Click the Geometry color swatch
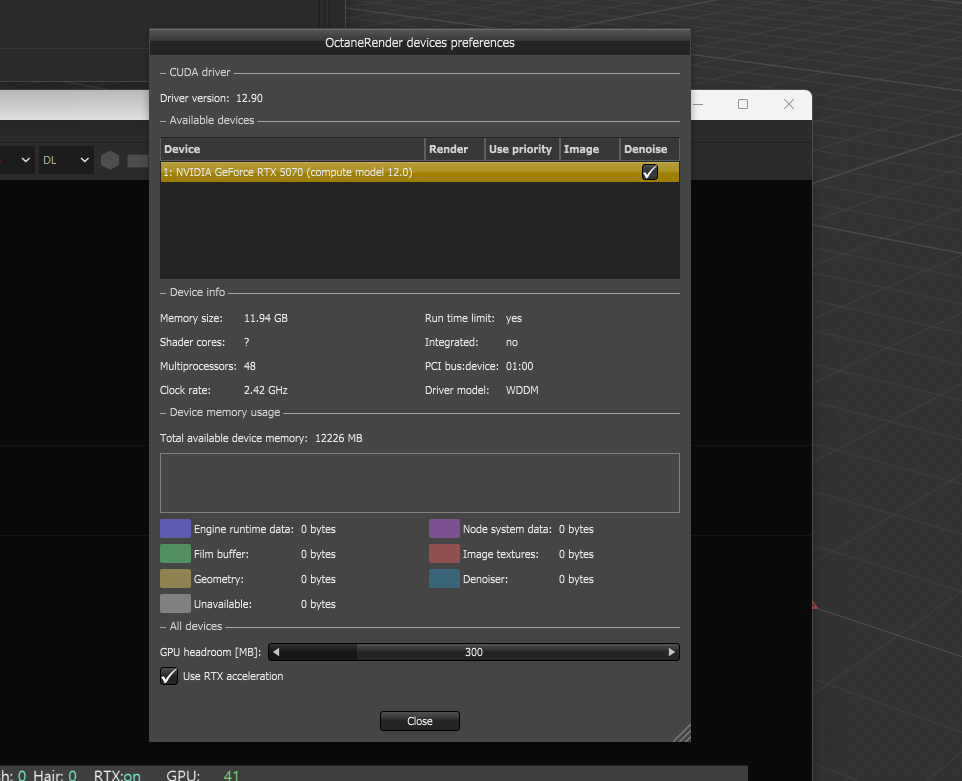962x781 pixels. coord(175,579)
